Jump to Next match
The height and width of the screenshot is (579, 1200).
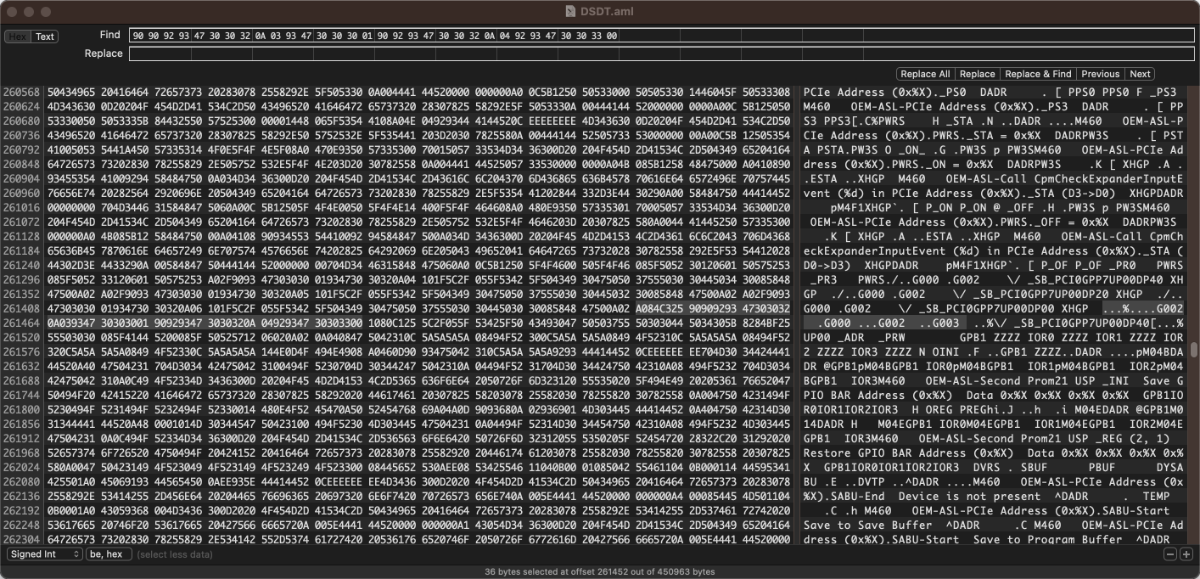point(1140,74)
